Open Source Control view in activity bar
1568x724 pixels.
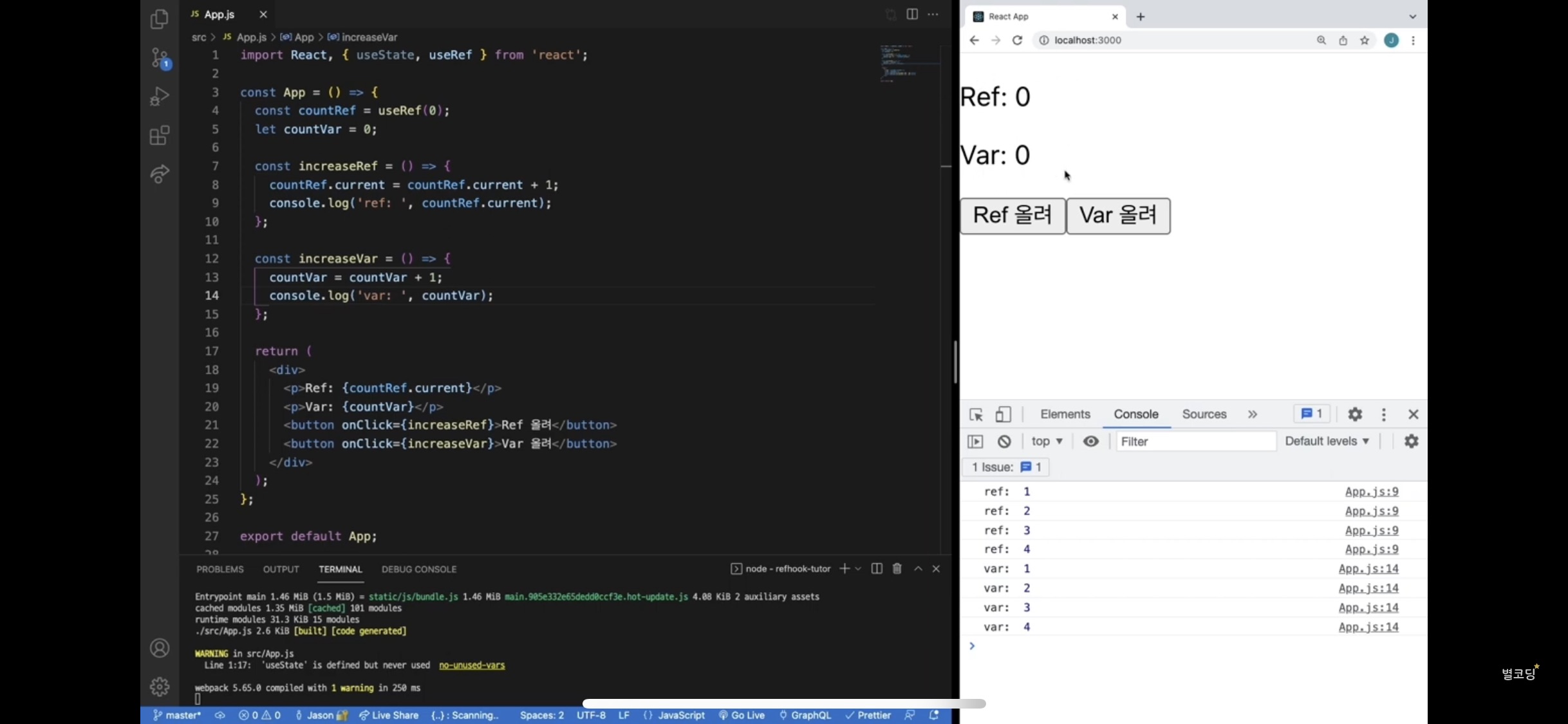point(159,58)
